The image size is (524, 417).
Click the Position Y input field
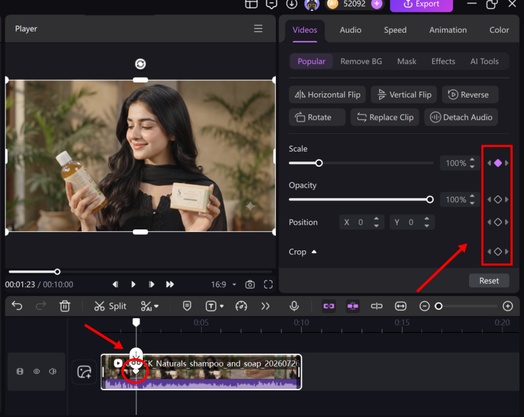pyautogui.click(x=412, y=222)
